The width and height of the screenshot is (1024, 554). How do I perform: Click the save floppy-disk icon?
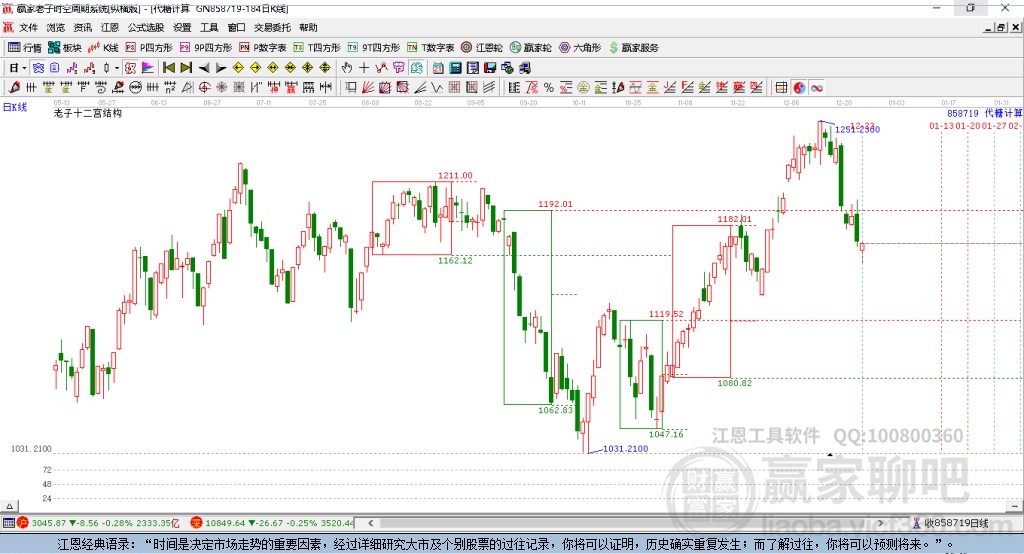(x=490, y=68)
